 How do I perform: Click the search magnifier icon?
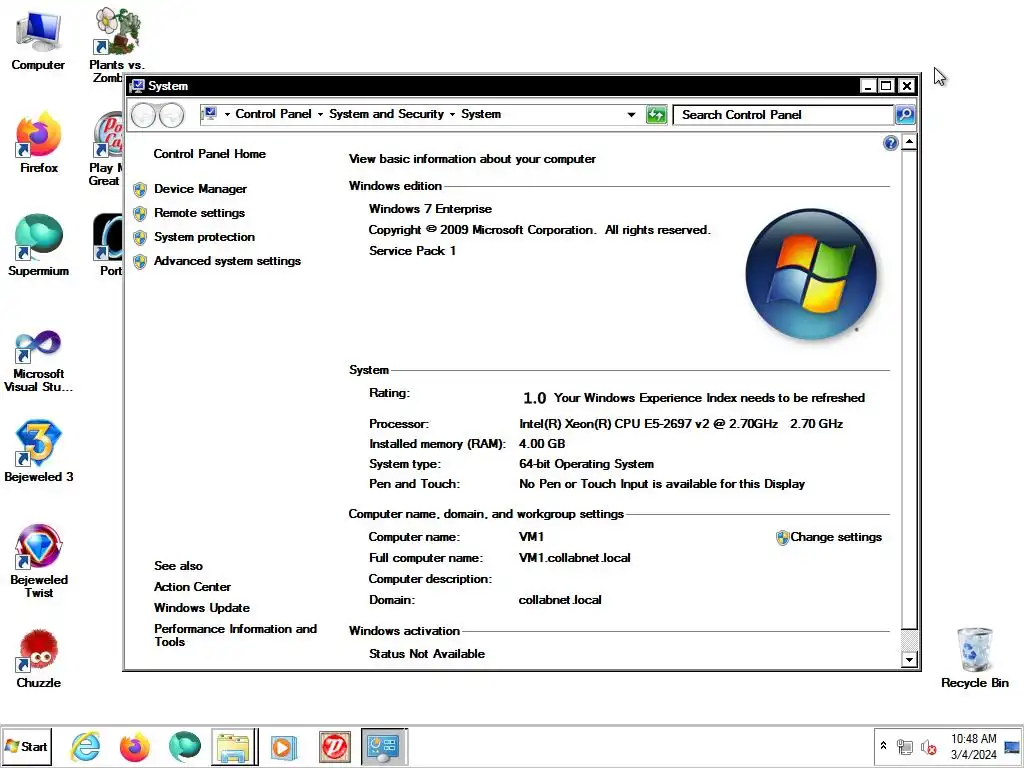coord(904,115)
